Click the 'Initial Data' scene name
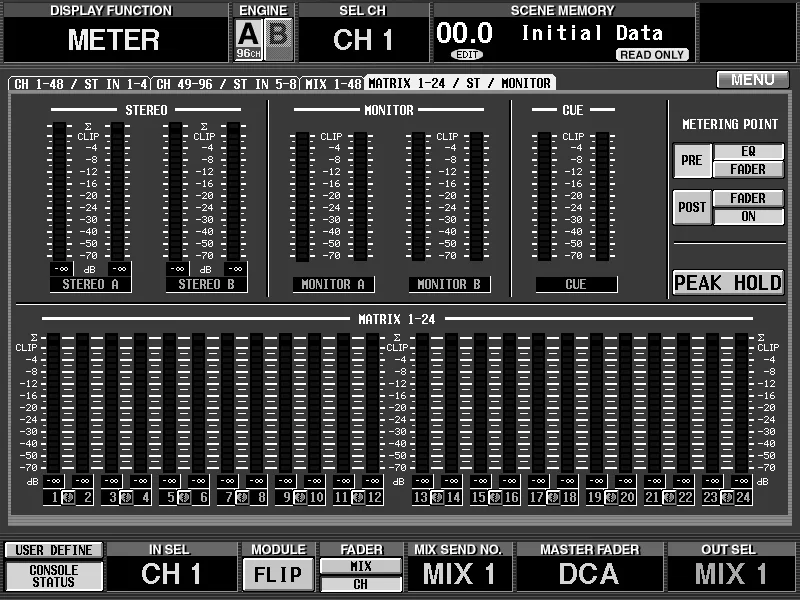Viewport: 800px width, 600px height. tap(592, 33)
